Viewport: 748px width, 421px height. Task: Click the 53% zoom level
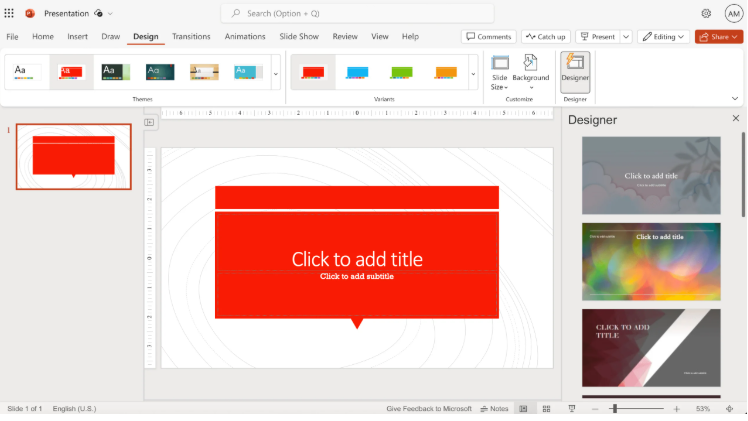(x=703, y=409)
